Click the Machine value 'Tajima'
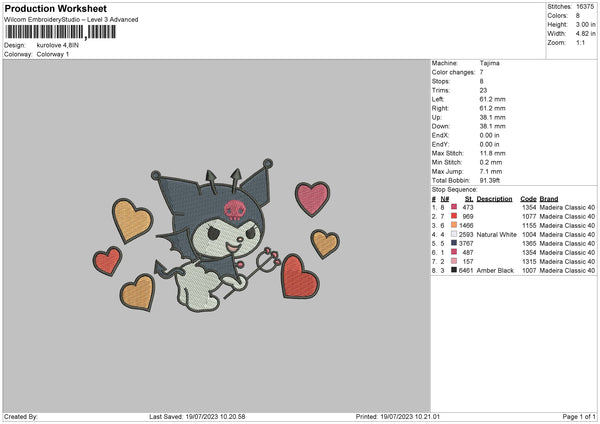This screenshot has width=600, height=424. click(x=489, y=63)
